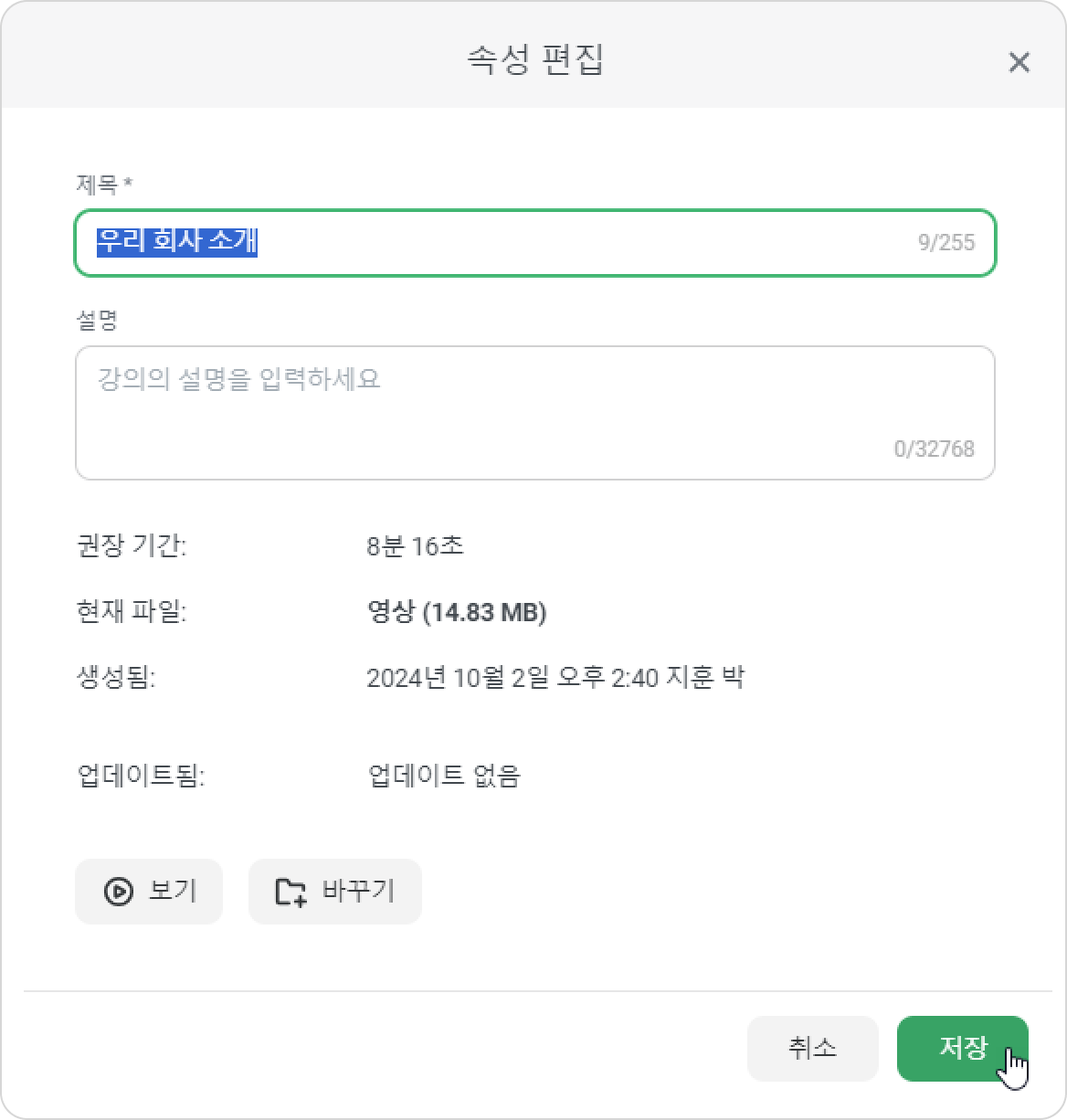Viewport: 1067px width, 1120px height.
Task: Click the play icon on 보기 button
Action: (x=119, y=891)
